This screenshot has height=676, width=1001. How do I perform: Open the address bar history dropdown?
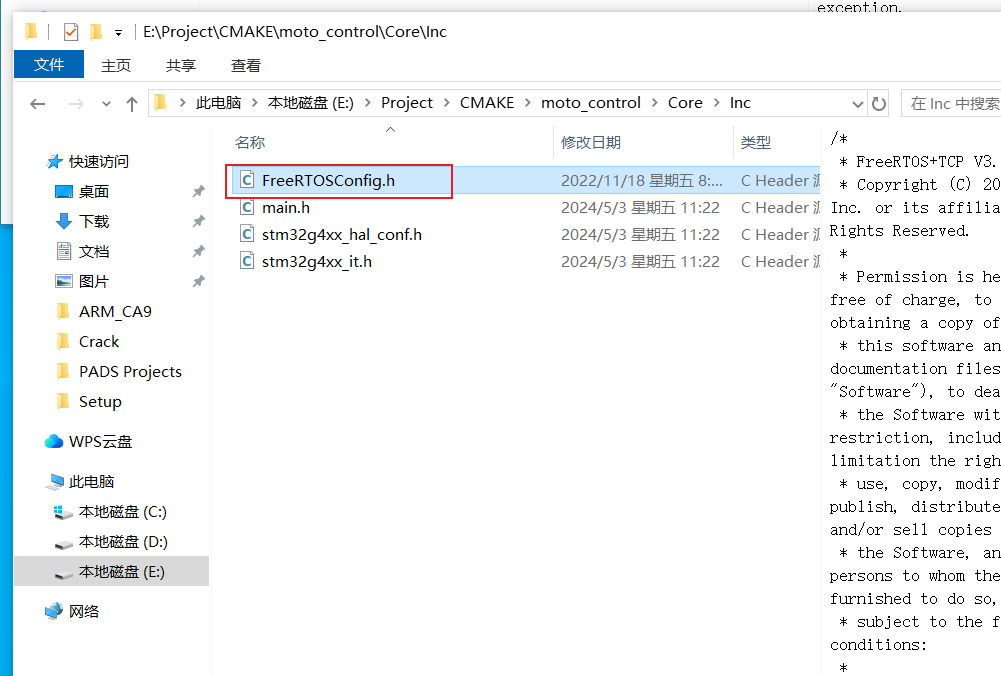click(857, 102)
